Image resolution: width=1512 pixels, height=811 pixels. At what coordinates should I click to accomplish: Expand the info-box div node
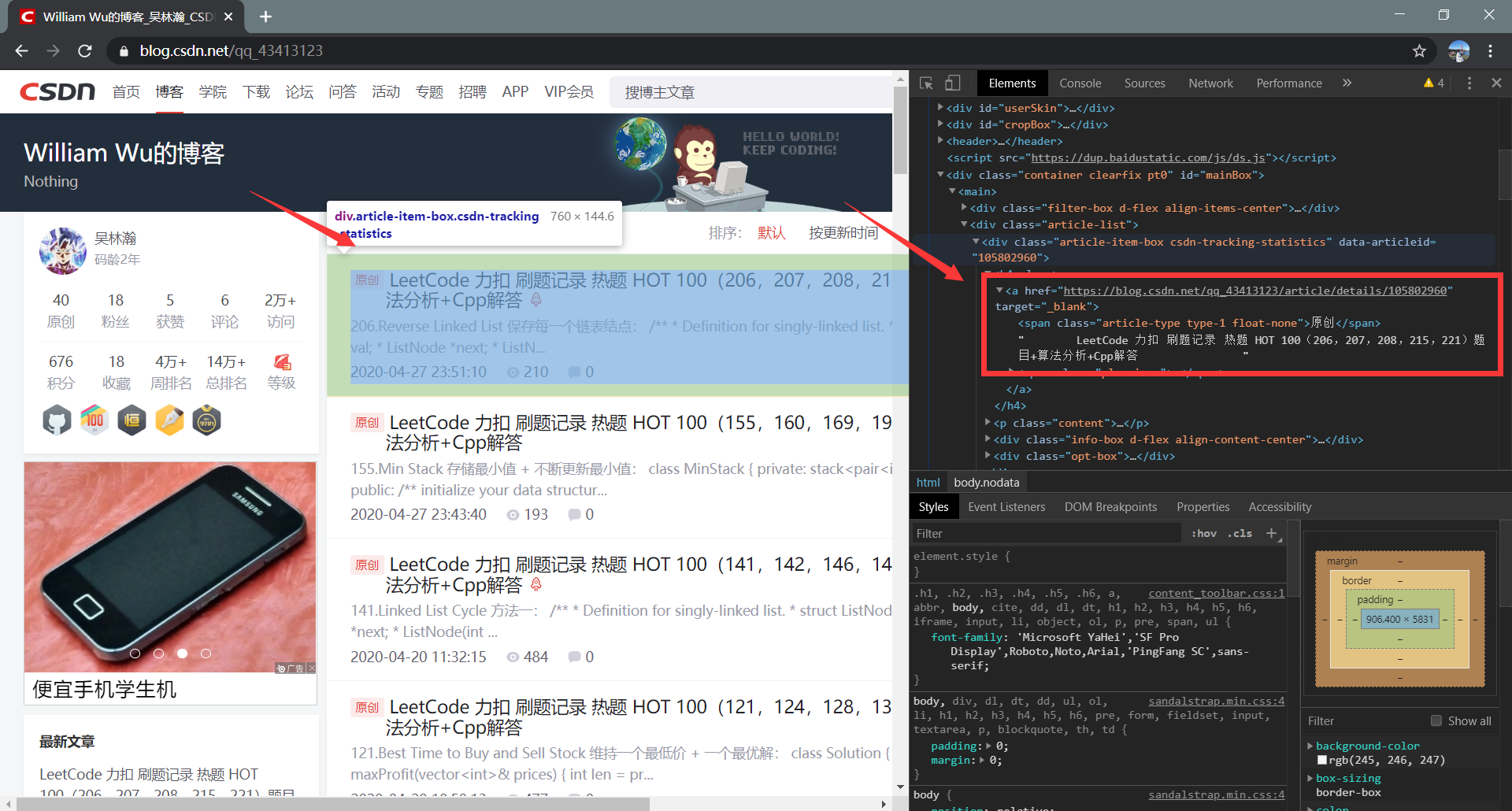click(988, 439)
